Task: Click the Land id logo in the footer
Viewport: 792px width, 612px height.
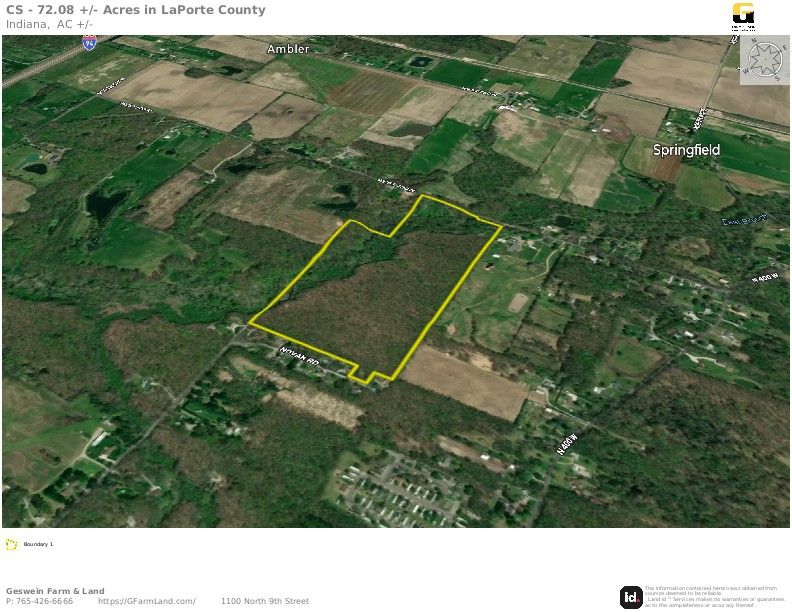Action: [x=630, y=597]
